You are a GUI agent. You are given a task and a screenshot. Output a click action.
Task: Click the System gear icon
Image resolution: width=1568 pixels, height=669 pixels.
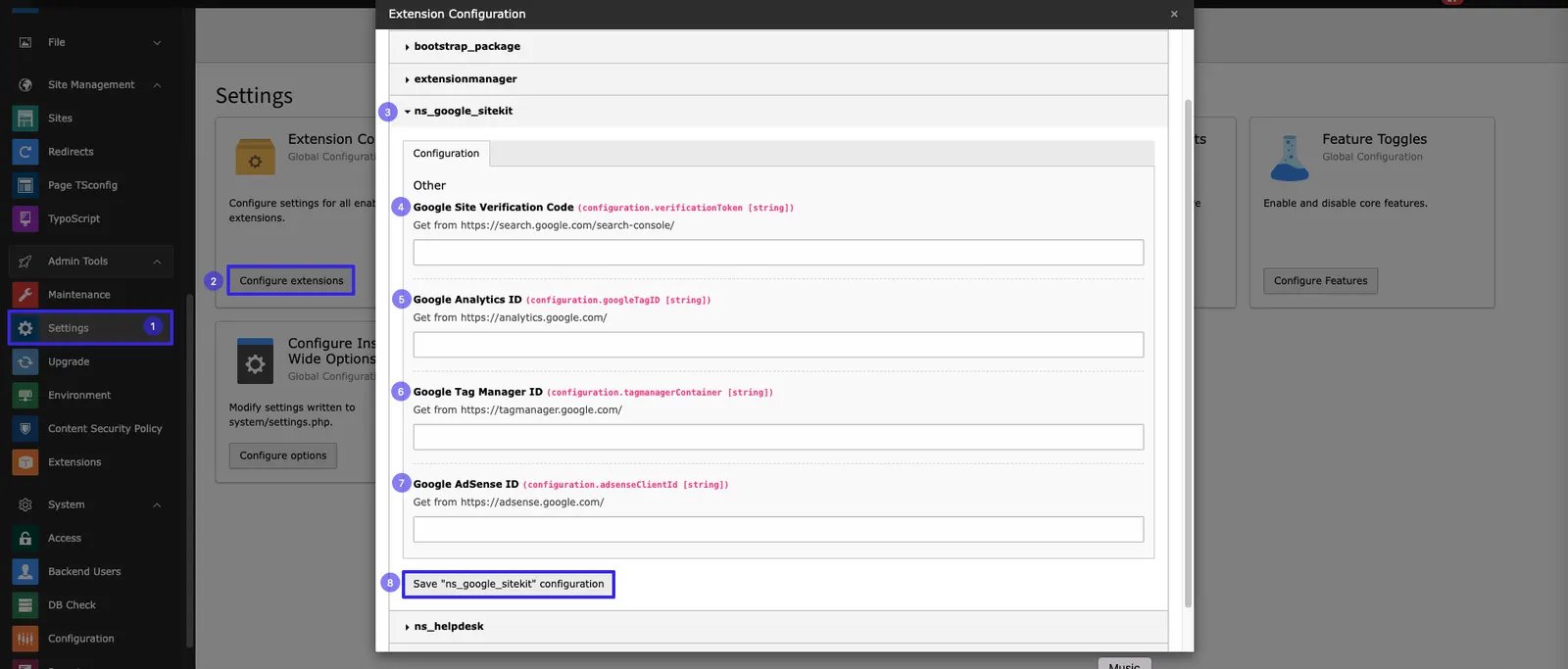click(25, 504)
